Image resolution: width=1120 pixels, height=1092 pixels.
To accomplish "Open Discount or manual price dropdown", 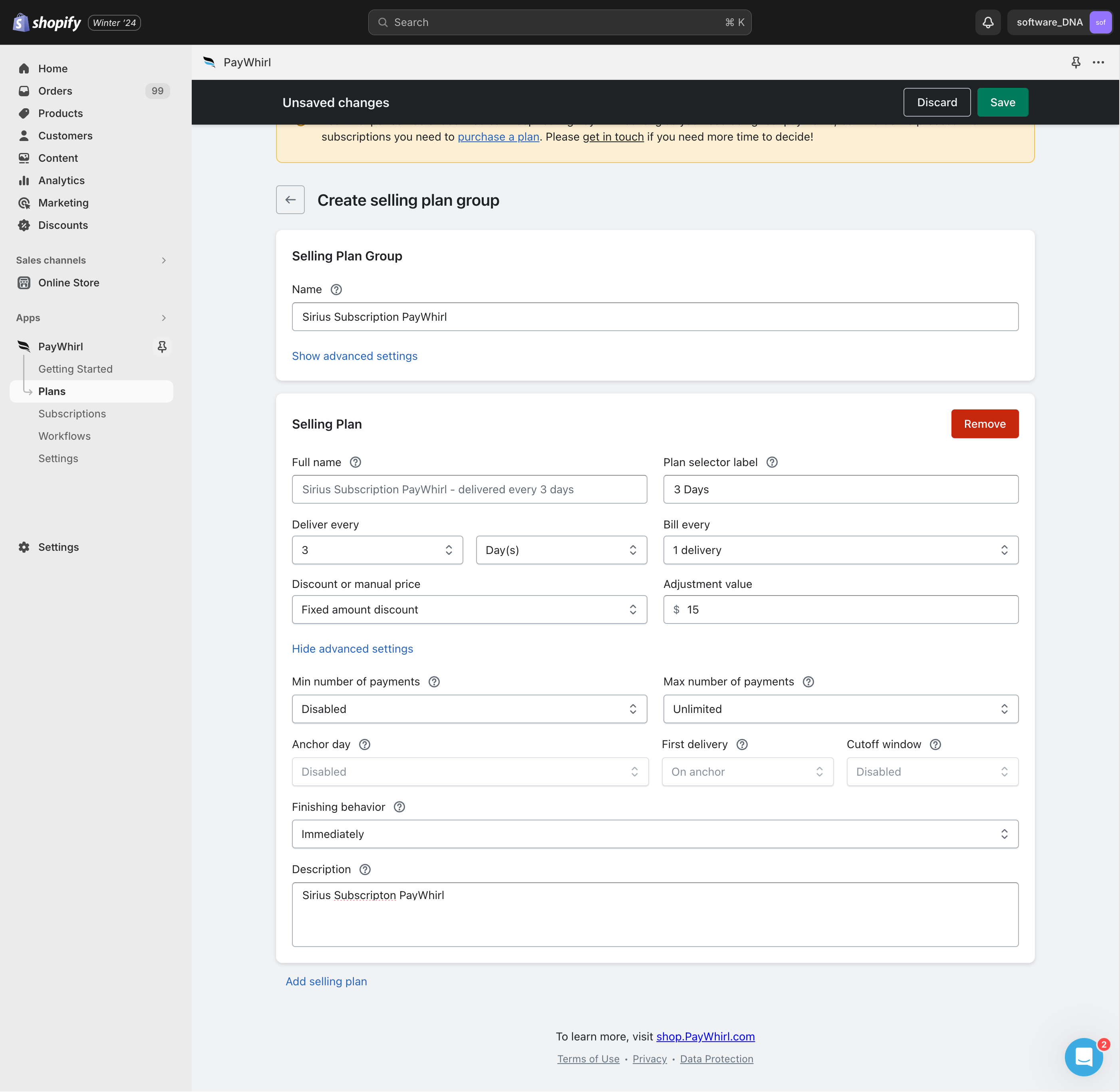I will 469,610.
